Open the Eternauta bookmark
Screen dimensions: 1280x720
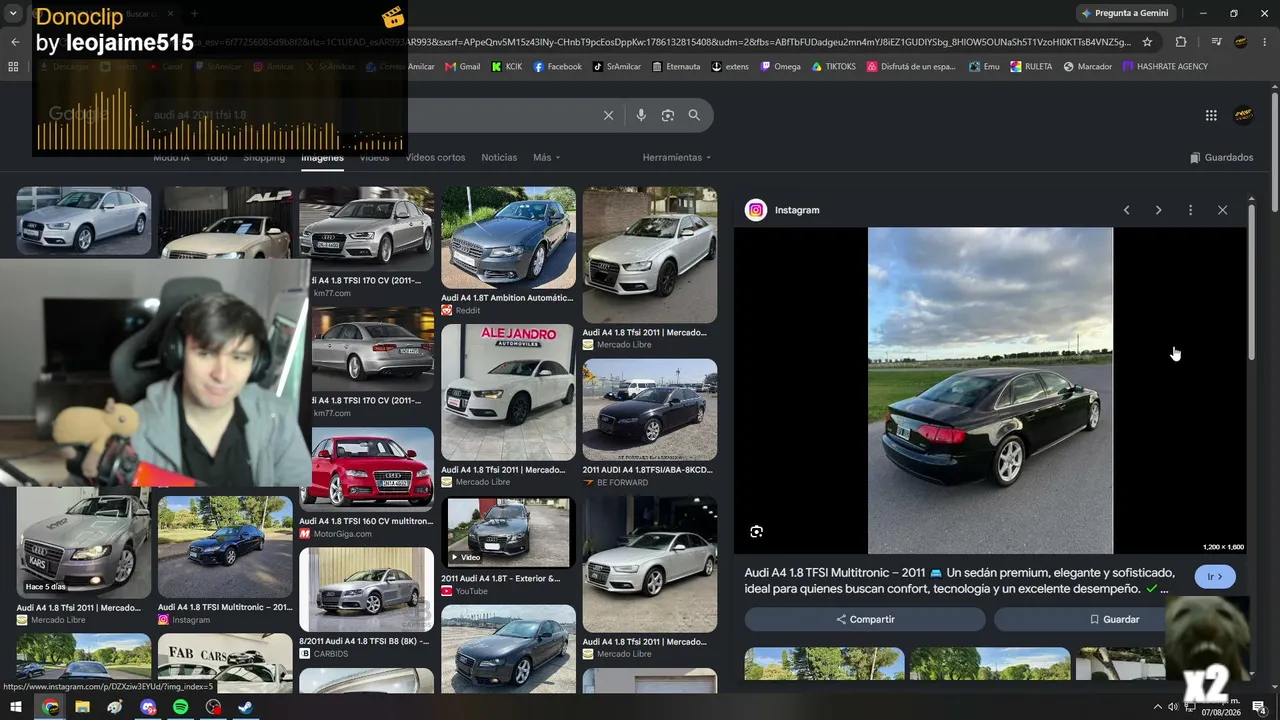676,67
